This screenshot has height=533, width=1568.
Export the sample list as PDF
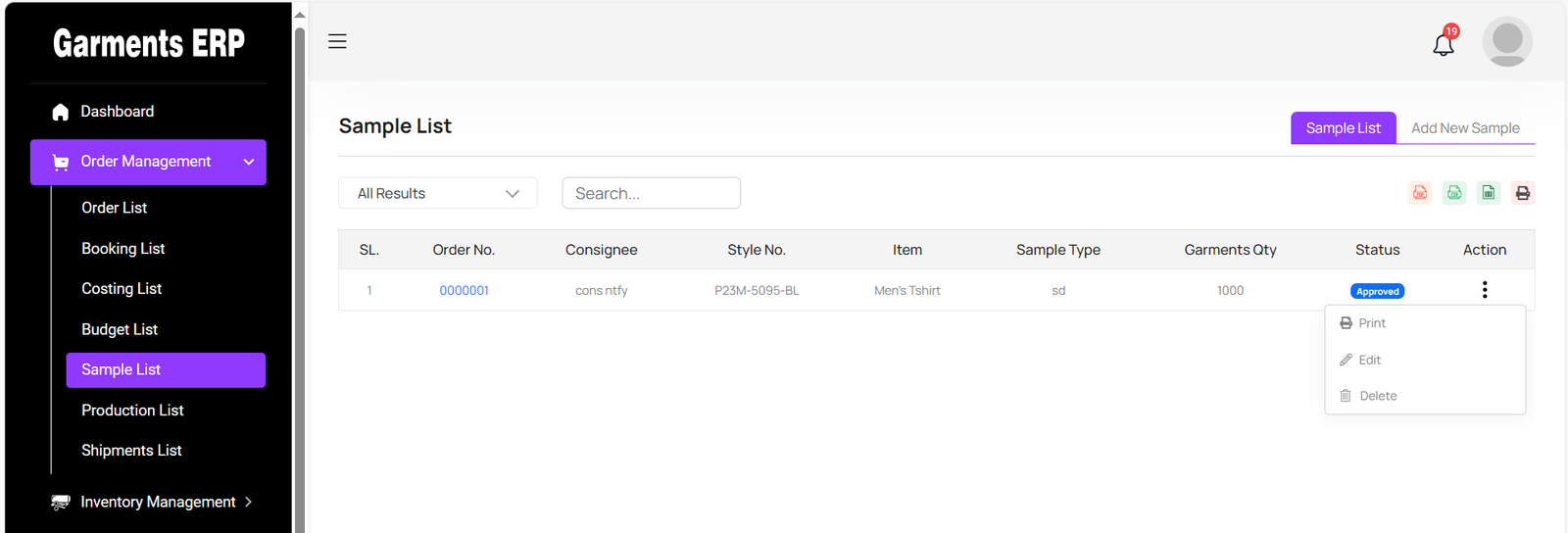[x=1420, y=193]
